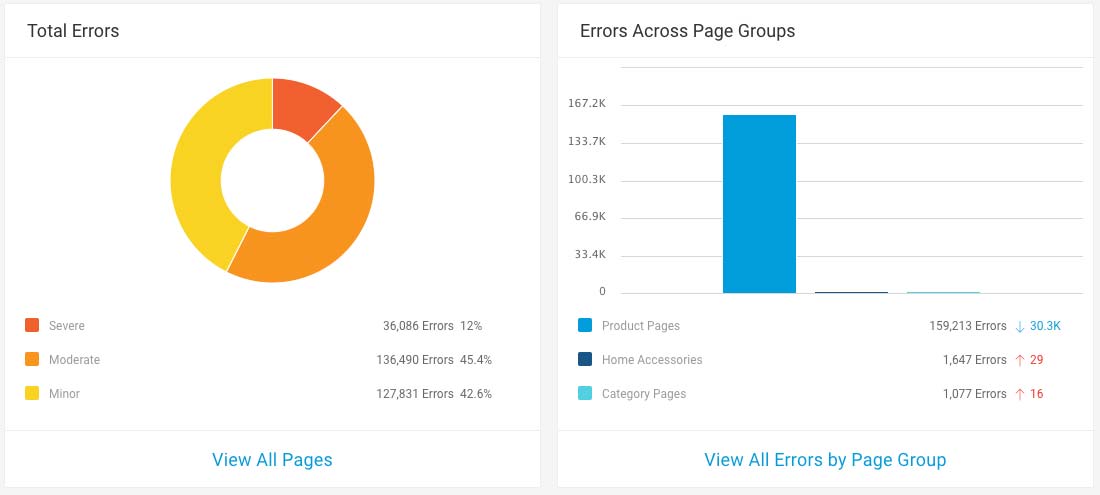
Task: Open the View All Pages link
Action: tap(272, 460)
